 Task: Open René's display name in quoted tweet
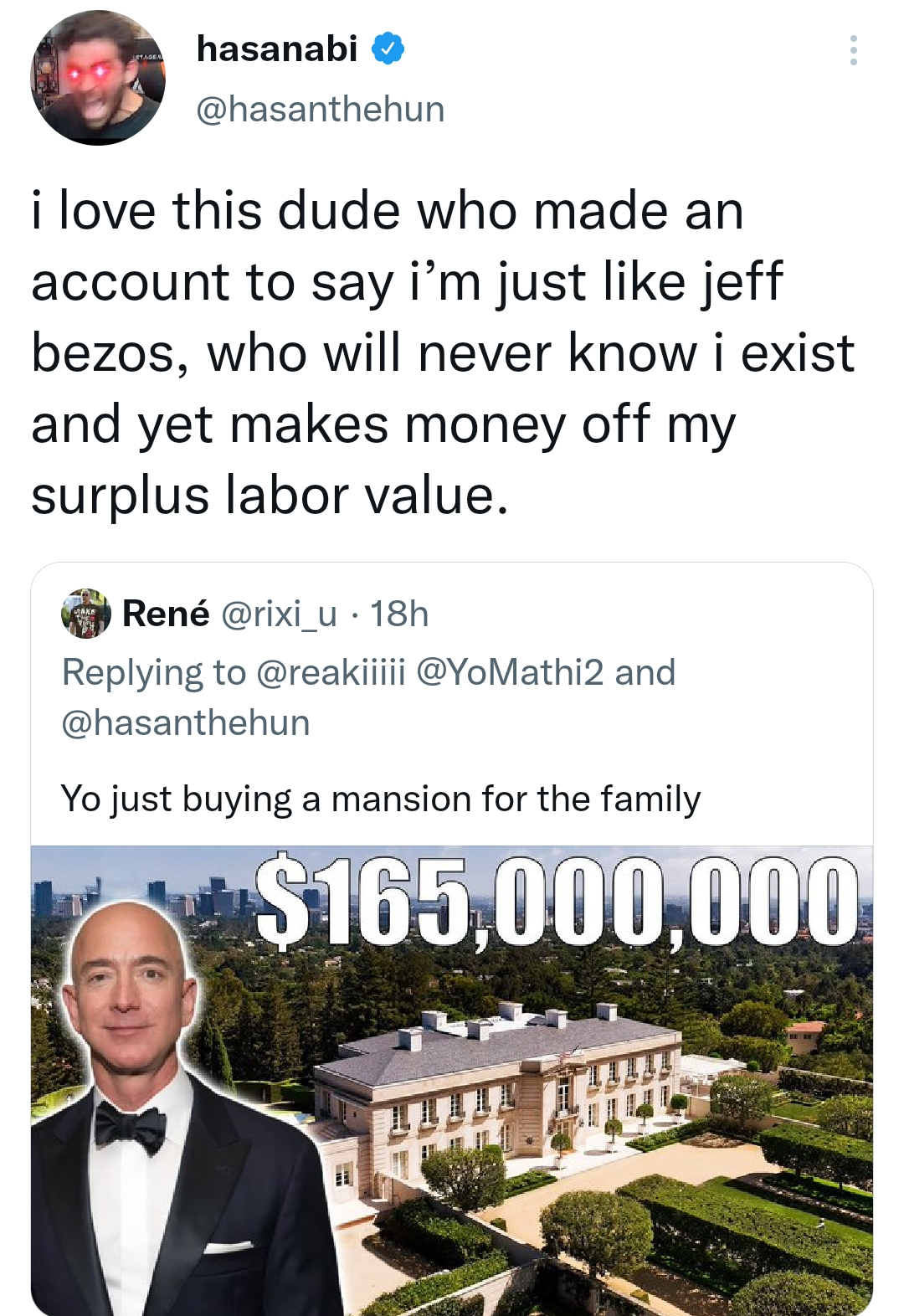[x=166, y=614]
